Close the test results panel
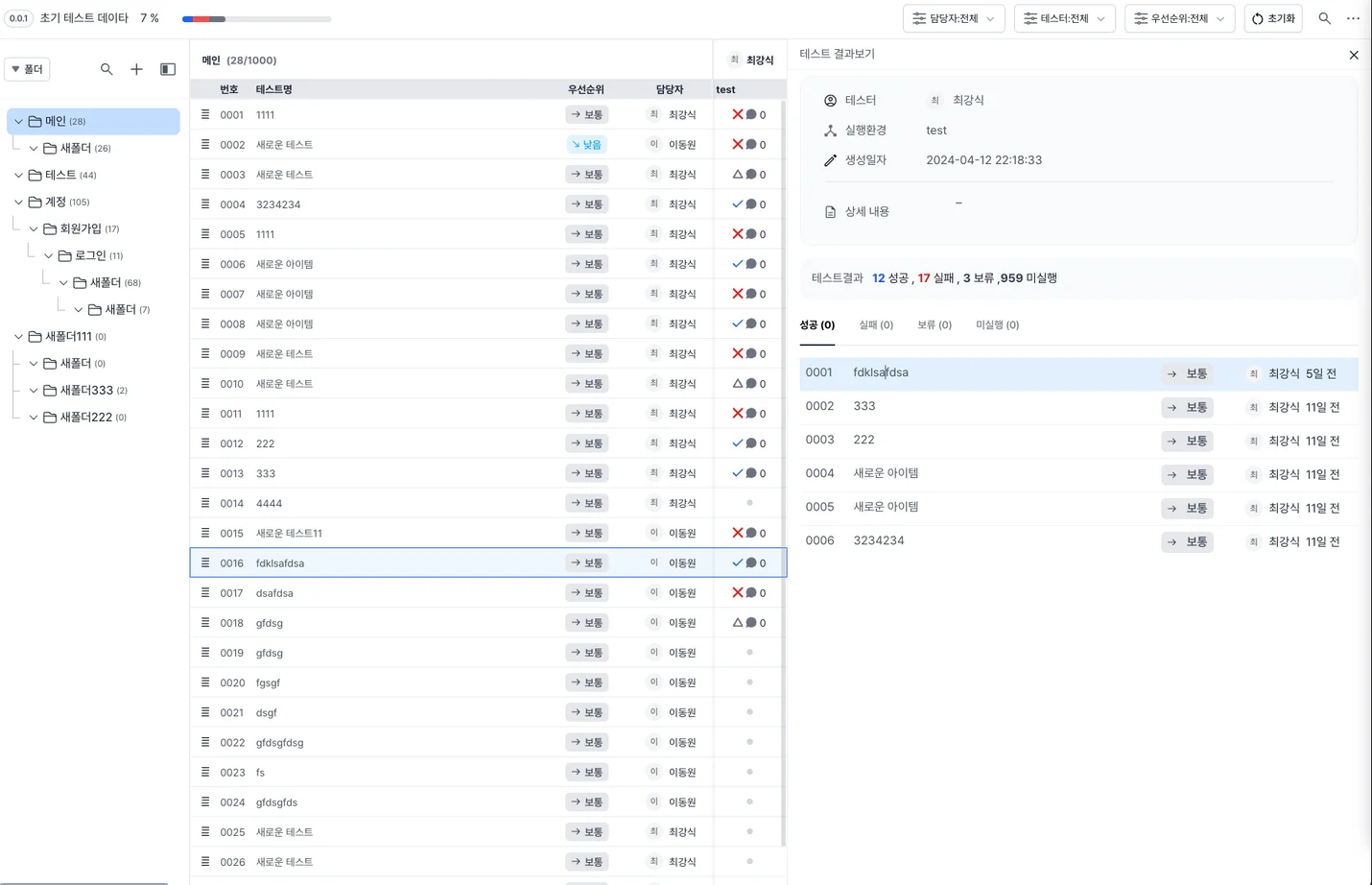Screen dimensions: 1372x885 click(x=1354, y=55)
